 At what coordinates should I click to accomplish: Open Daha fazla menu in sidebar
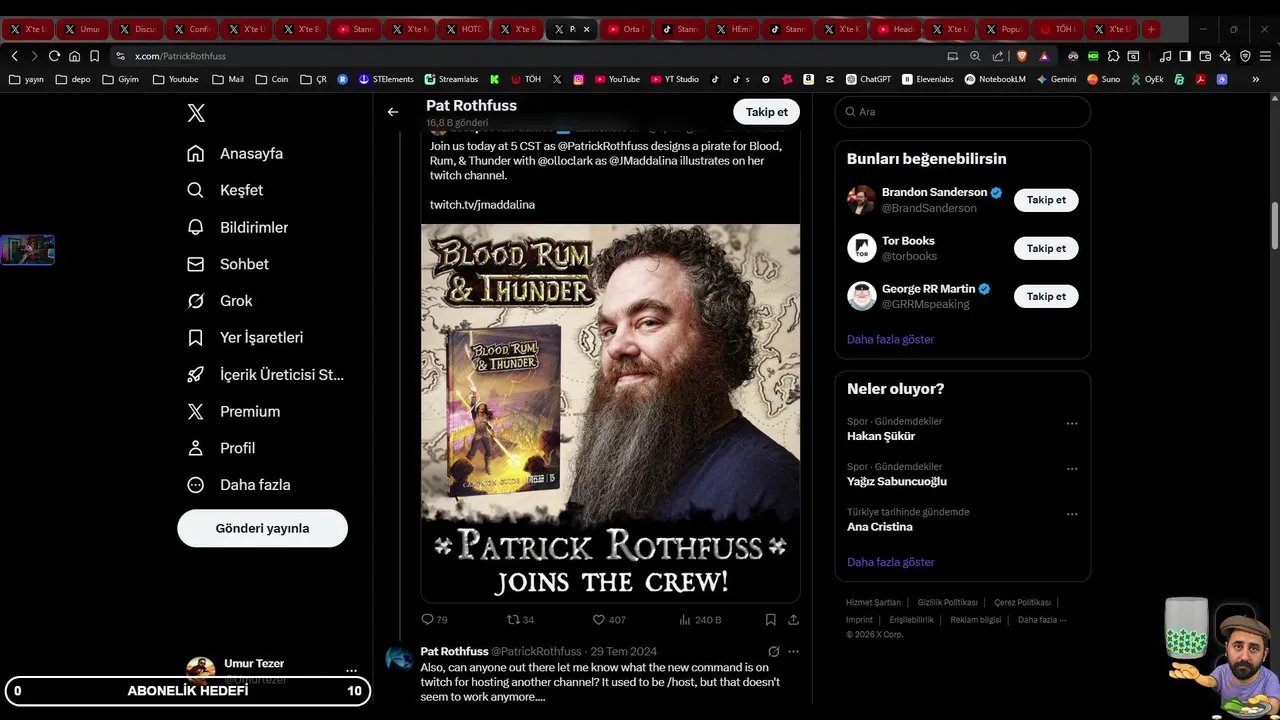[239, 485]
